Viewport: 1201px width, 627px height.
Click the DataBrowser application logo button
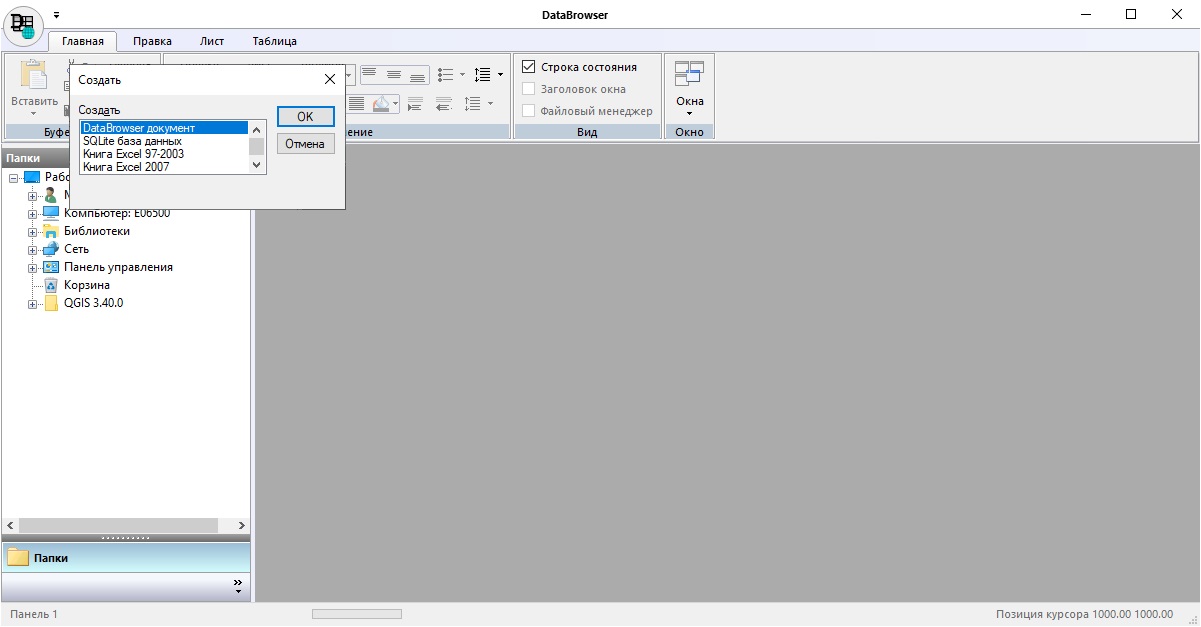pos(23,25)
